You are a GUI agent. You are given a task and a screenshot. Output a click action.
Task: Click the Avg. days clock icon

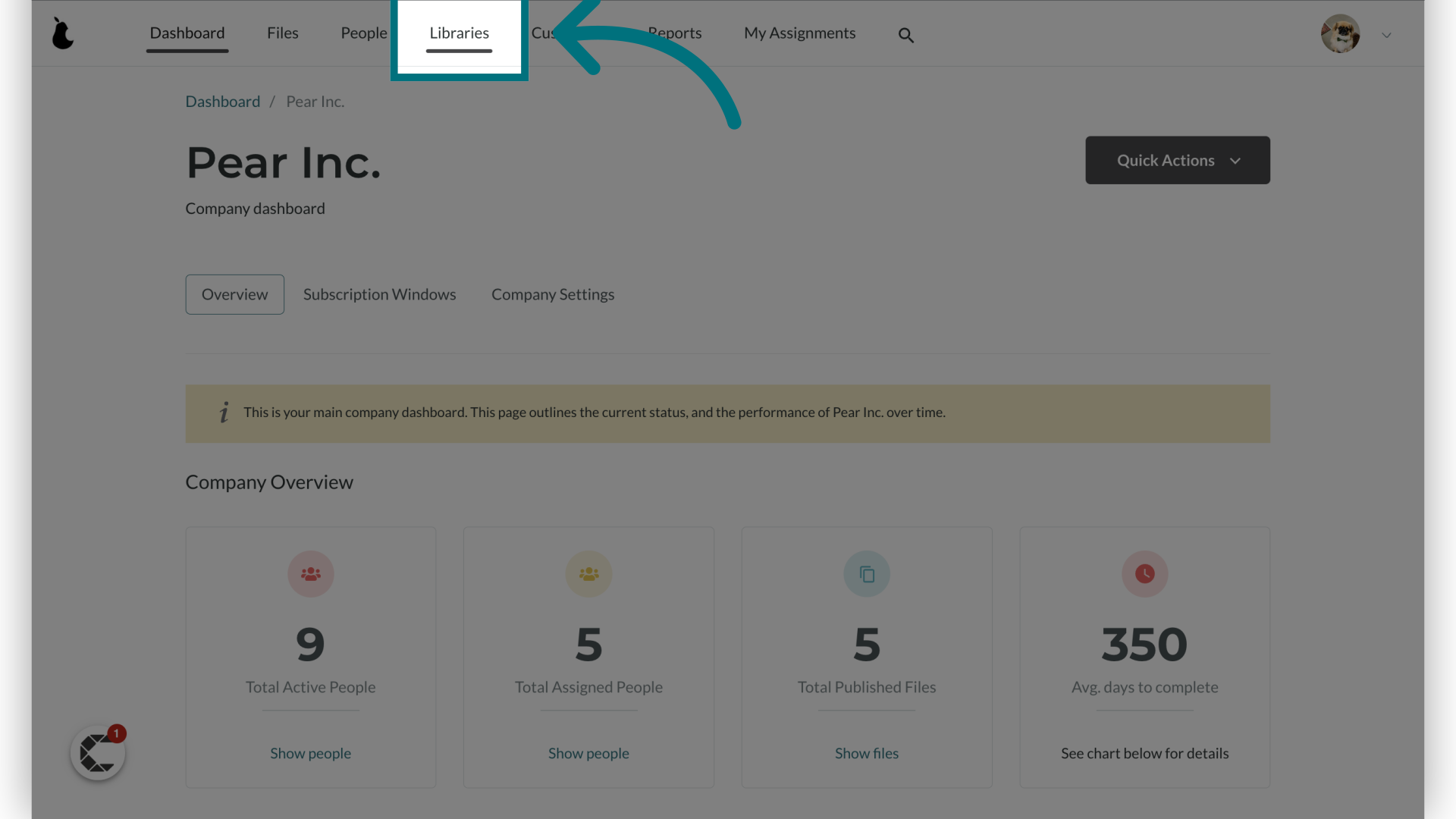[1144, 574]
